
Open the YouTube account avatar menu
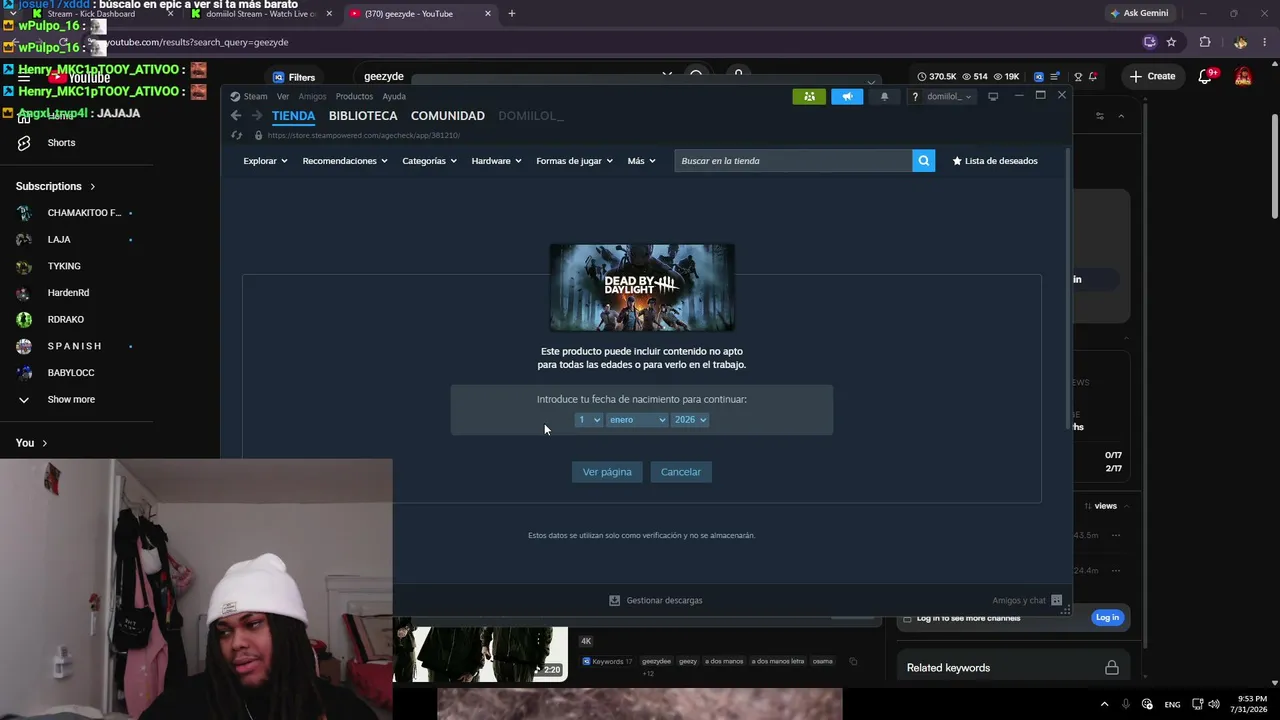coord(1243,76)
